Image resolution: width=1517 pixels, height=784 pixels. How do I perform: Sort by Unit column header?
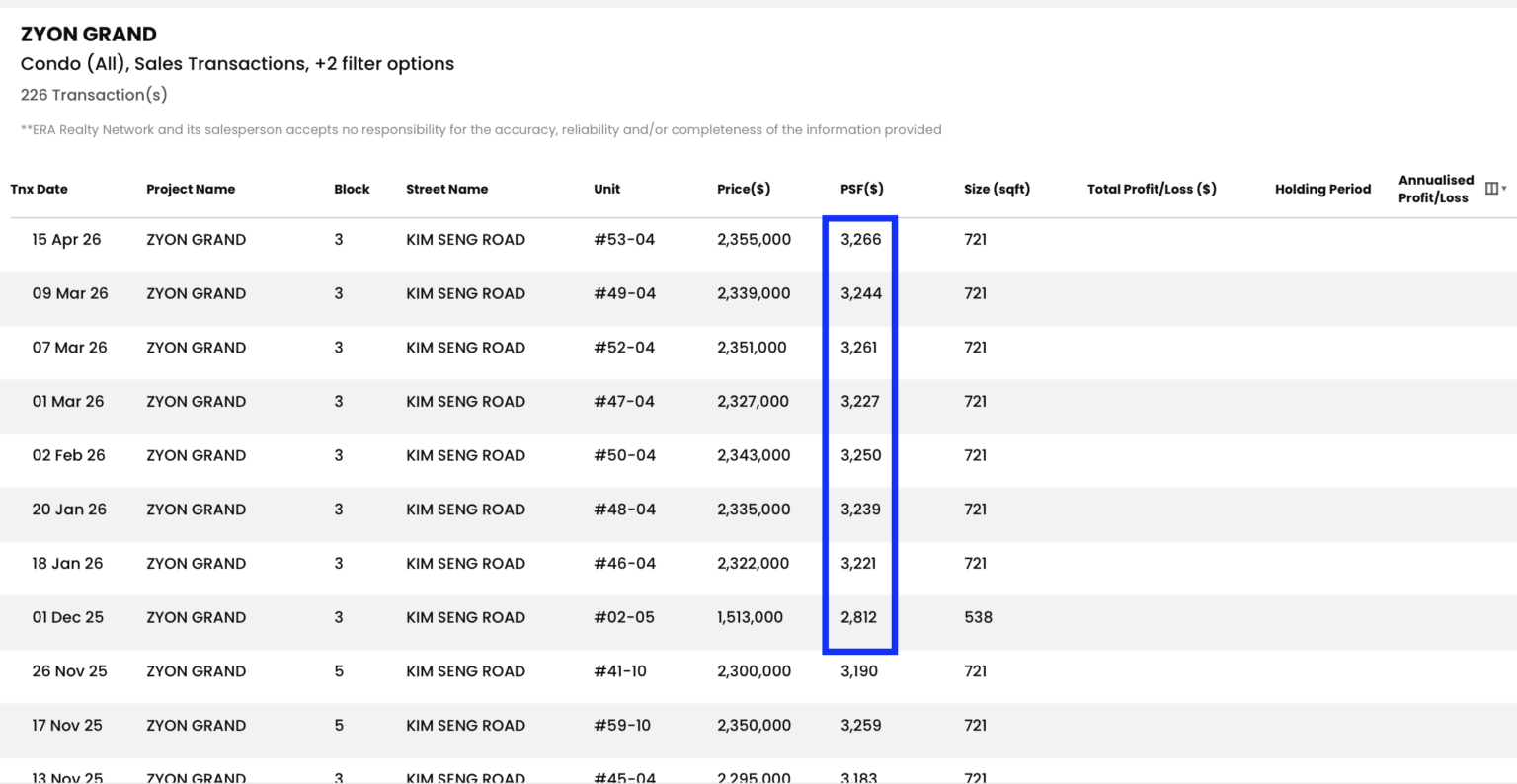pos(606,189)
